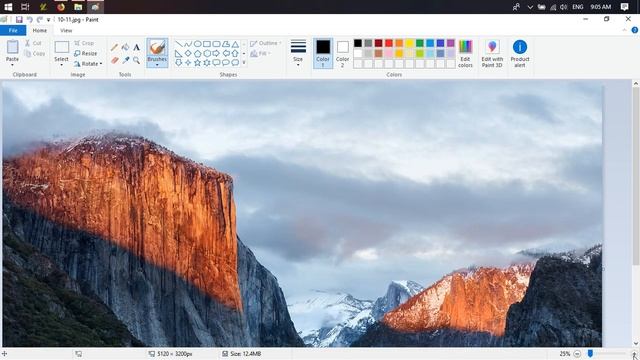Choose the Right triangle shape
The width and height of the screenshot is (640, 360).
click(178, 53)
